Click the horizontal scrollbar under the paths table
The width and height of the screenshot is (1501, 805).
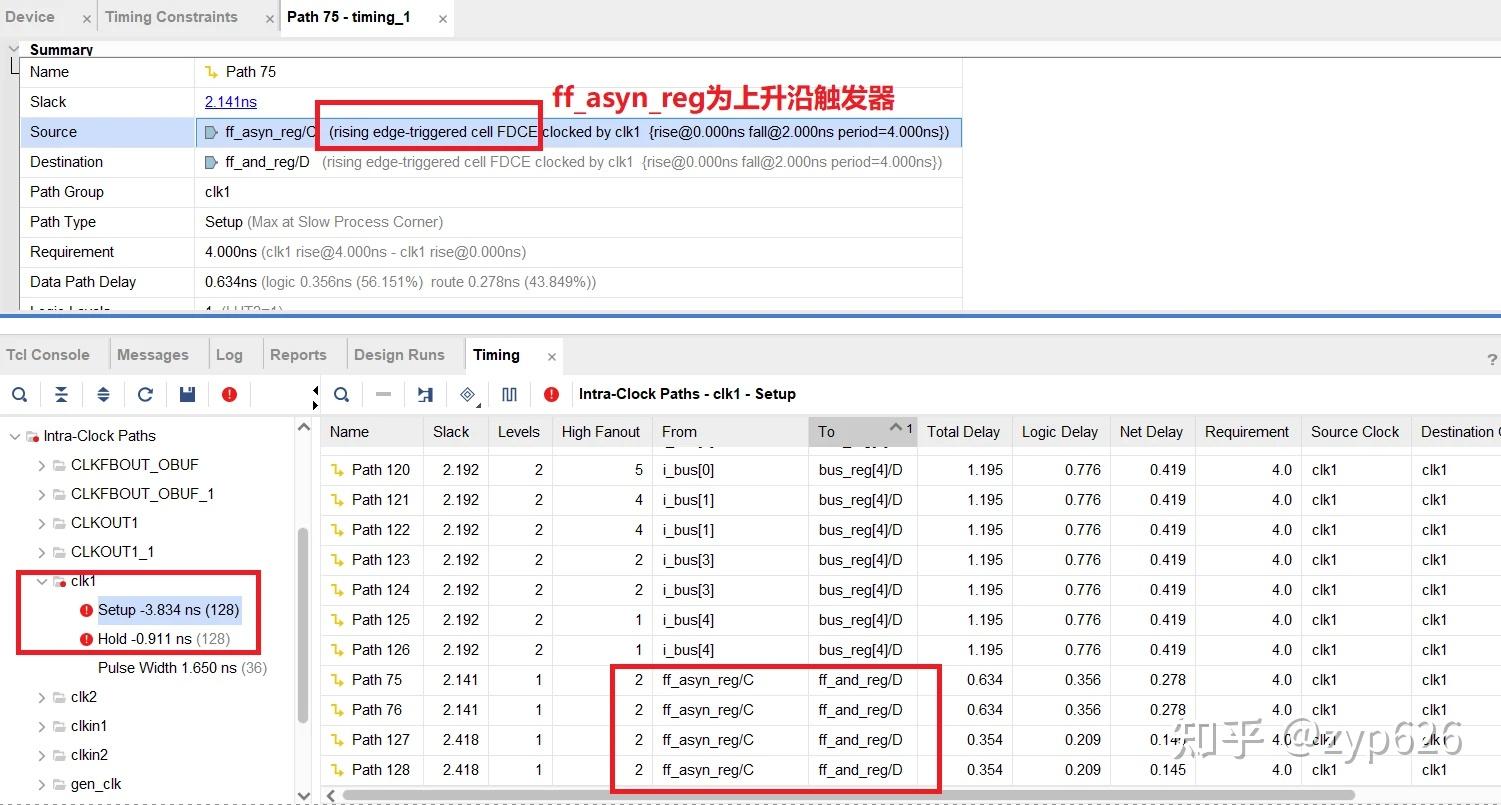pos(848,796)
